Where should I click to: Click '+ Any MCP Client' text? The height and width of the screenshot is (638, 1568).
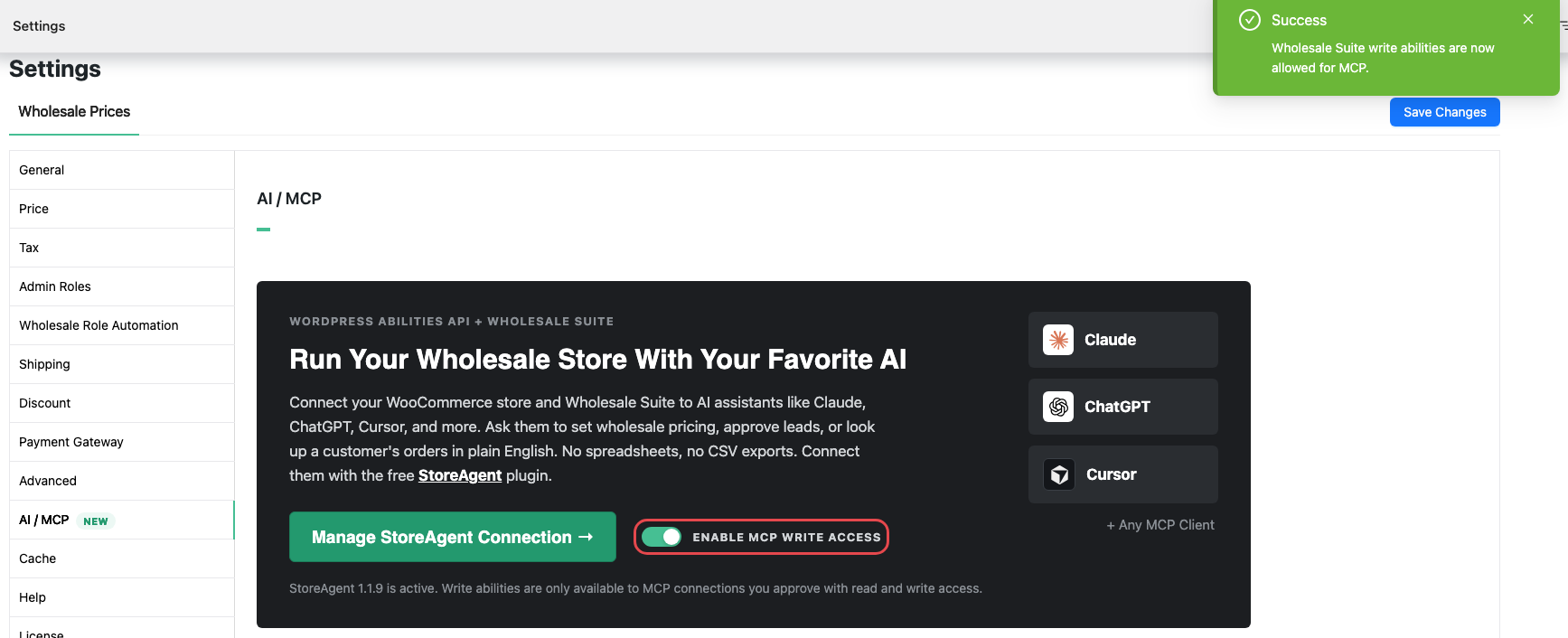[1160, 525]
